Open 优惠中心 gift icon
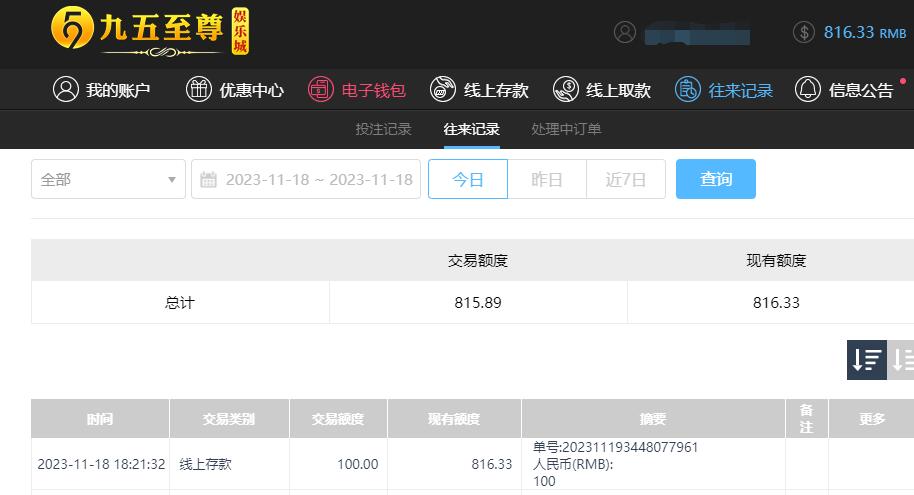The width and height of the screenshot is (914, 495). tap(198, 89)
